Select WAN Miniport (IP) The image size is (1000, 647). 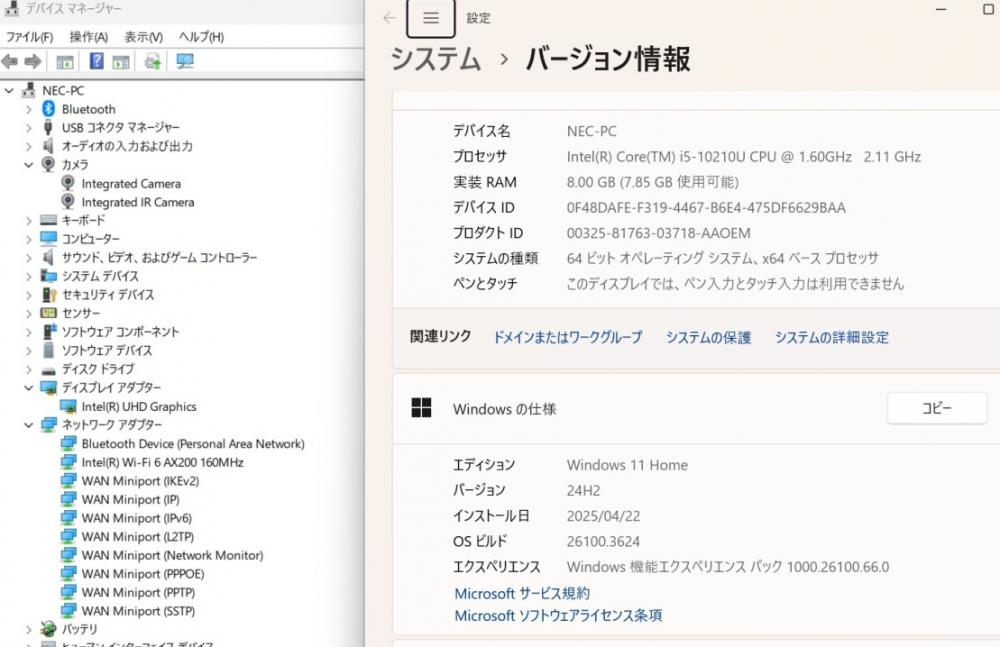coord(130,499)
